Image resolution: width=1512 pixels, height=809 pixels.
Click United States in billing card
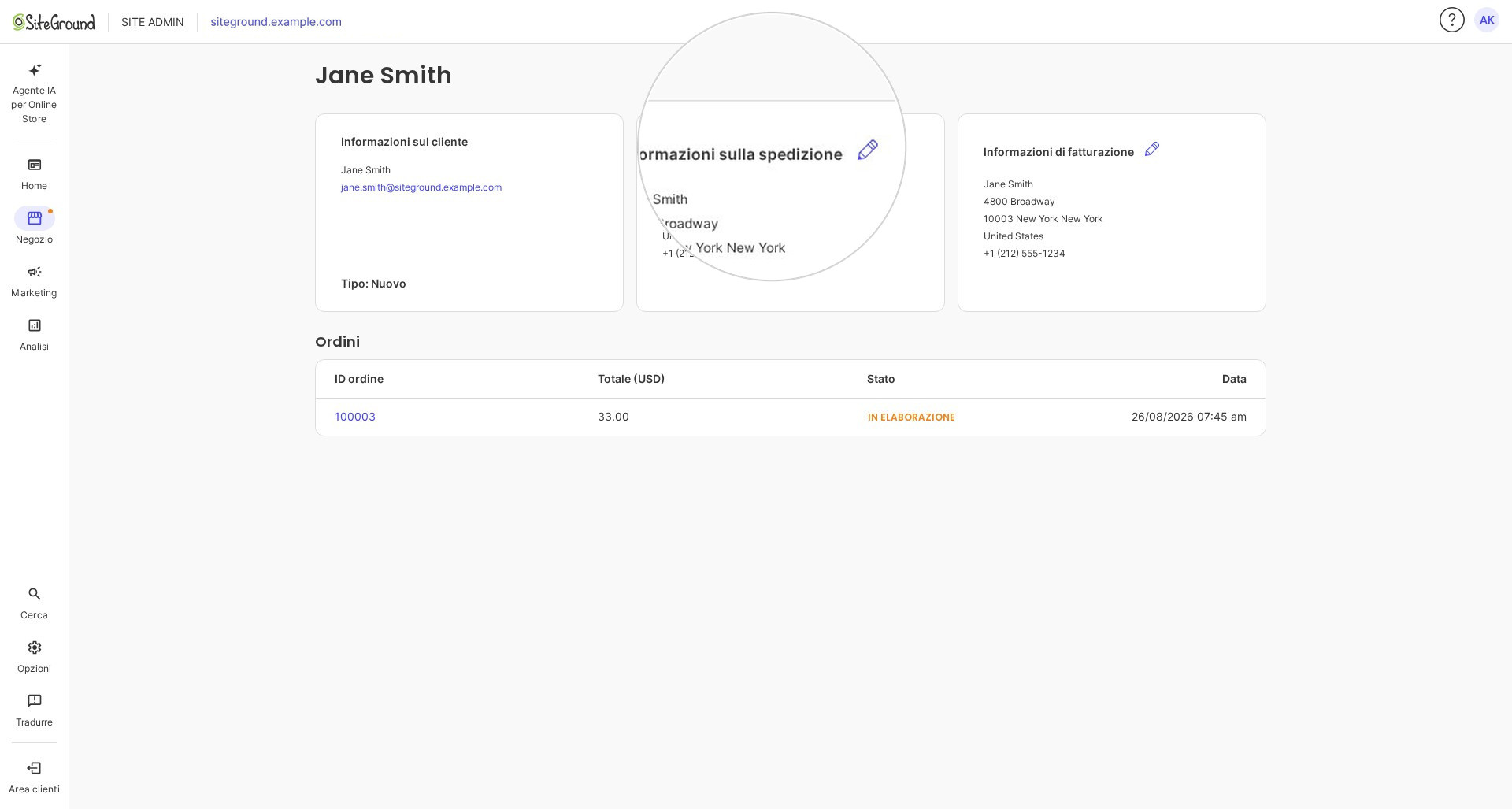pyautogui.click(x=1013, y=236)
